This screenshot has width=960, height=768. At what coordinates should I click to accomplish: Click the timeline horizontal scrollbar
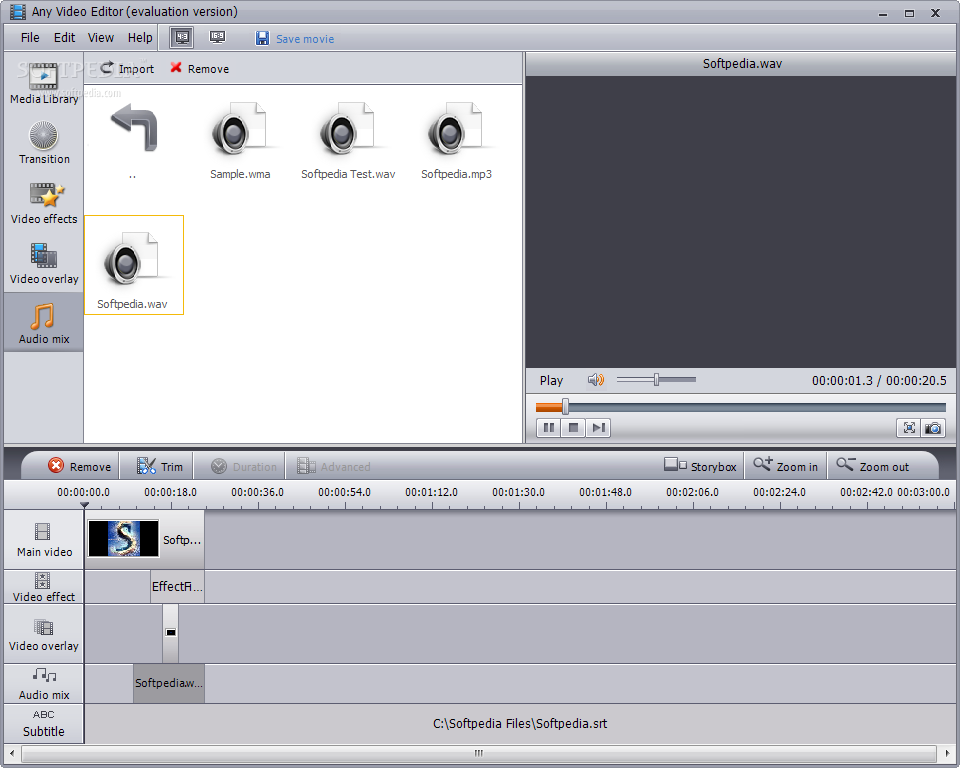pos(479,753)
